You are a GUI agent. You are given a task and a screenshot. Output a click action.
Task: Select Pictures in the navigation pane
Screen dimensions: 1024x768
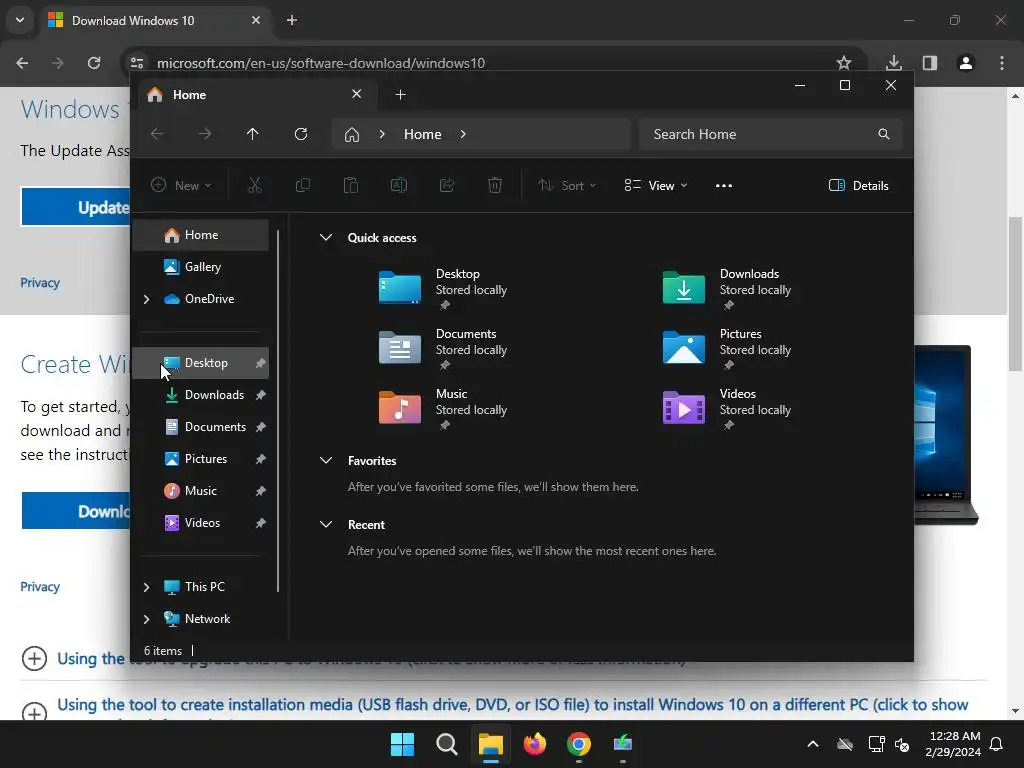click(200, 458)
